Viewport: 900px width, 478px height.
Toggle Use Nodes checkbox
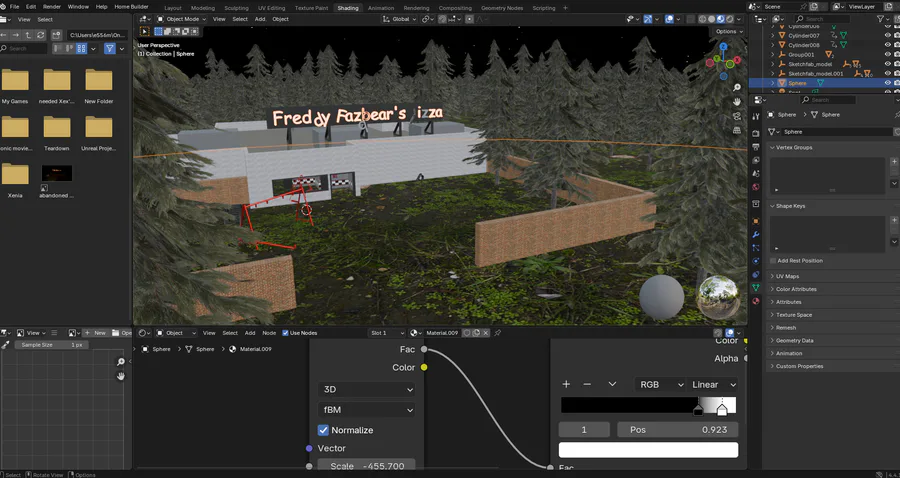285,333
